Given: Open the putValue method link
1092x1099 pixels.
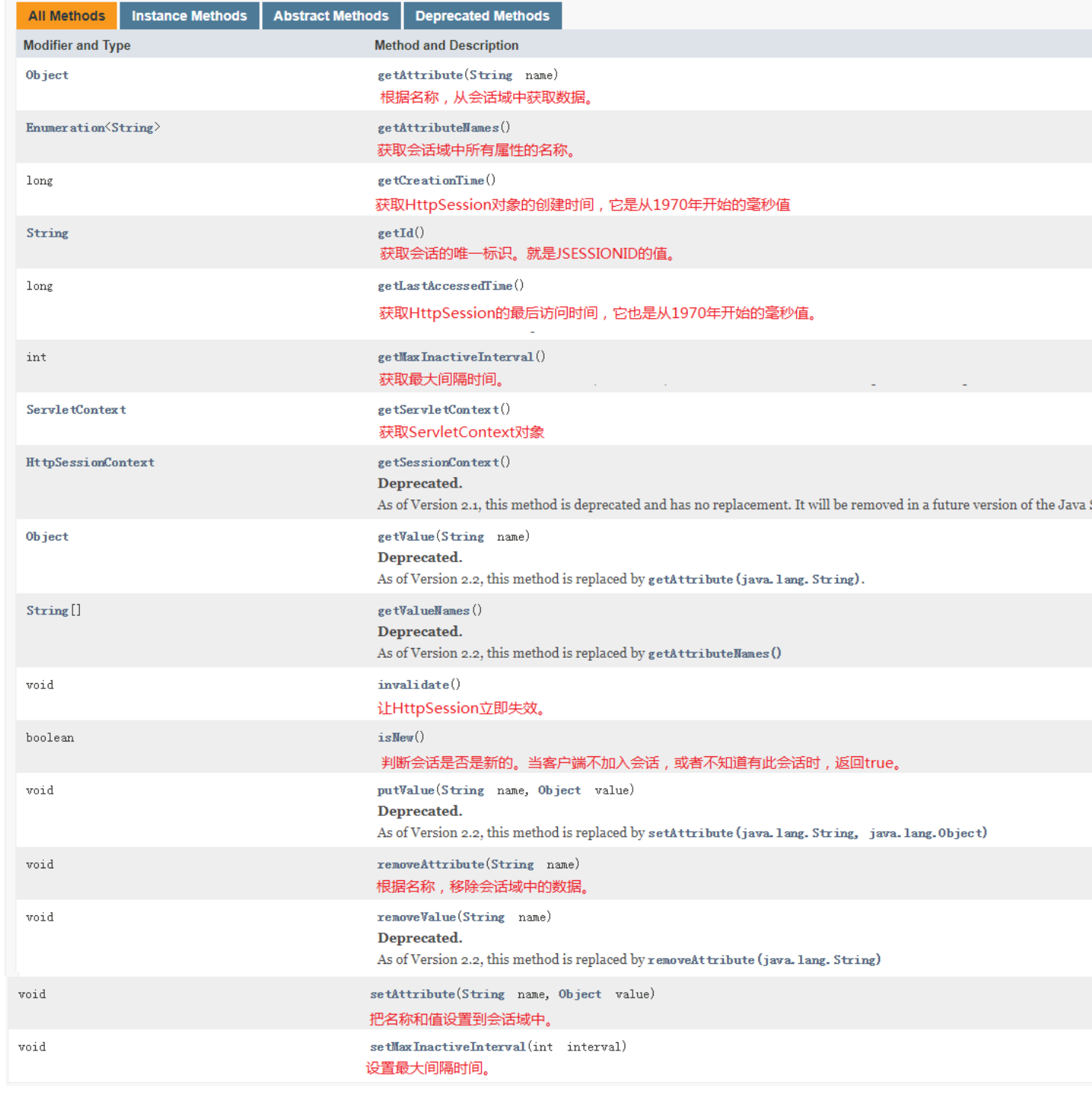Looking at the screenshot, I should 406,790.
